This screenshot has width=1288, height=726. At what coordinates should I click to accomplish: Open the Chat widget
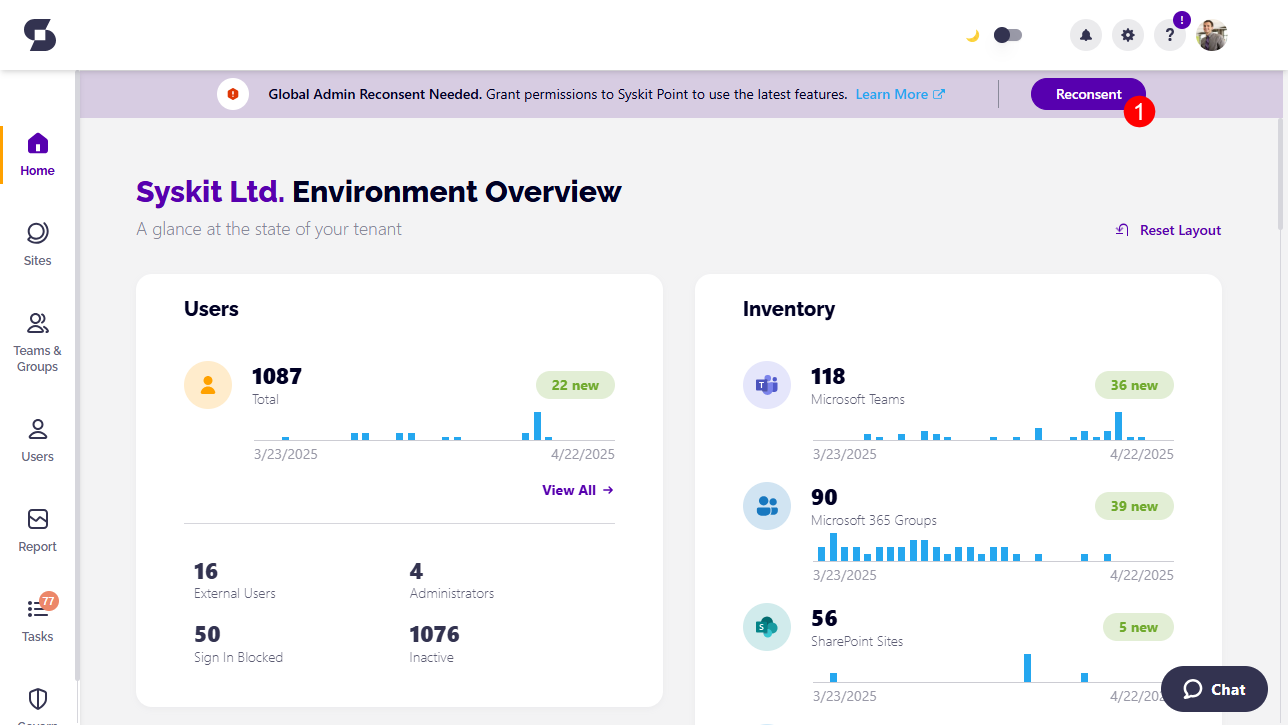[x=1214, y=689]
